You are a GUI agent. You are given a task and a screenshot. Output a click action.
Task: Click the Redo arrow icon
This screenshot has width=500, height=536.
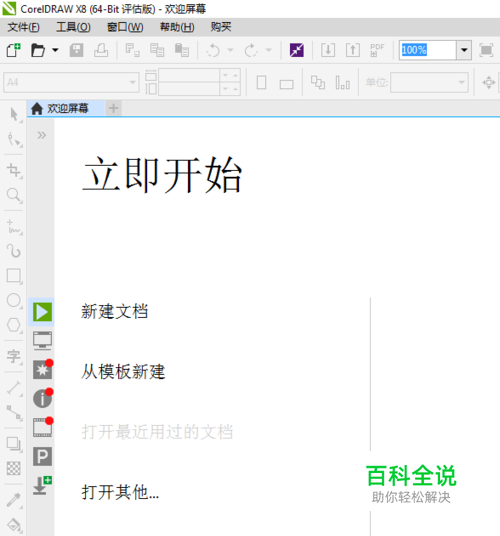(x=251, y=51)
